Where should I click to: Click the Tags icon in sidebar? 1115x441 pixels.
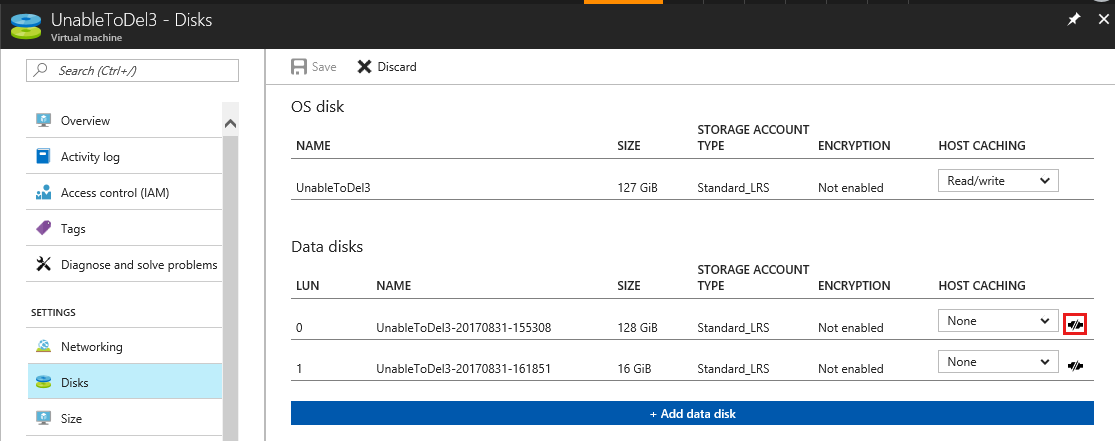43,229
